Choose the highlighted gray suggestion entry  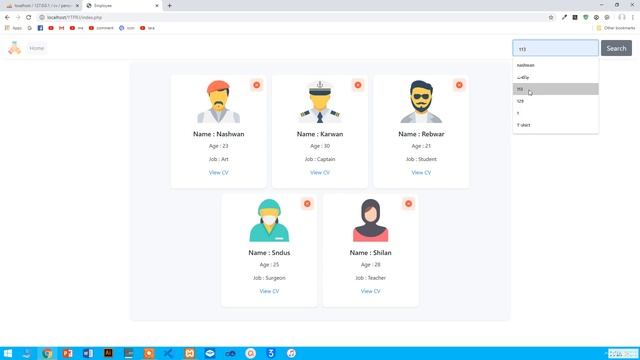(556, 89)
